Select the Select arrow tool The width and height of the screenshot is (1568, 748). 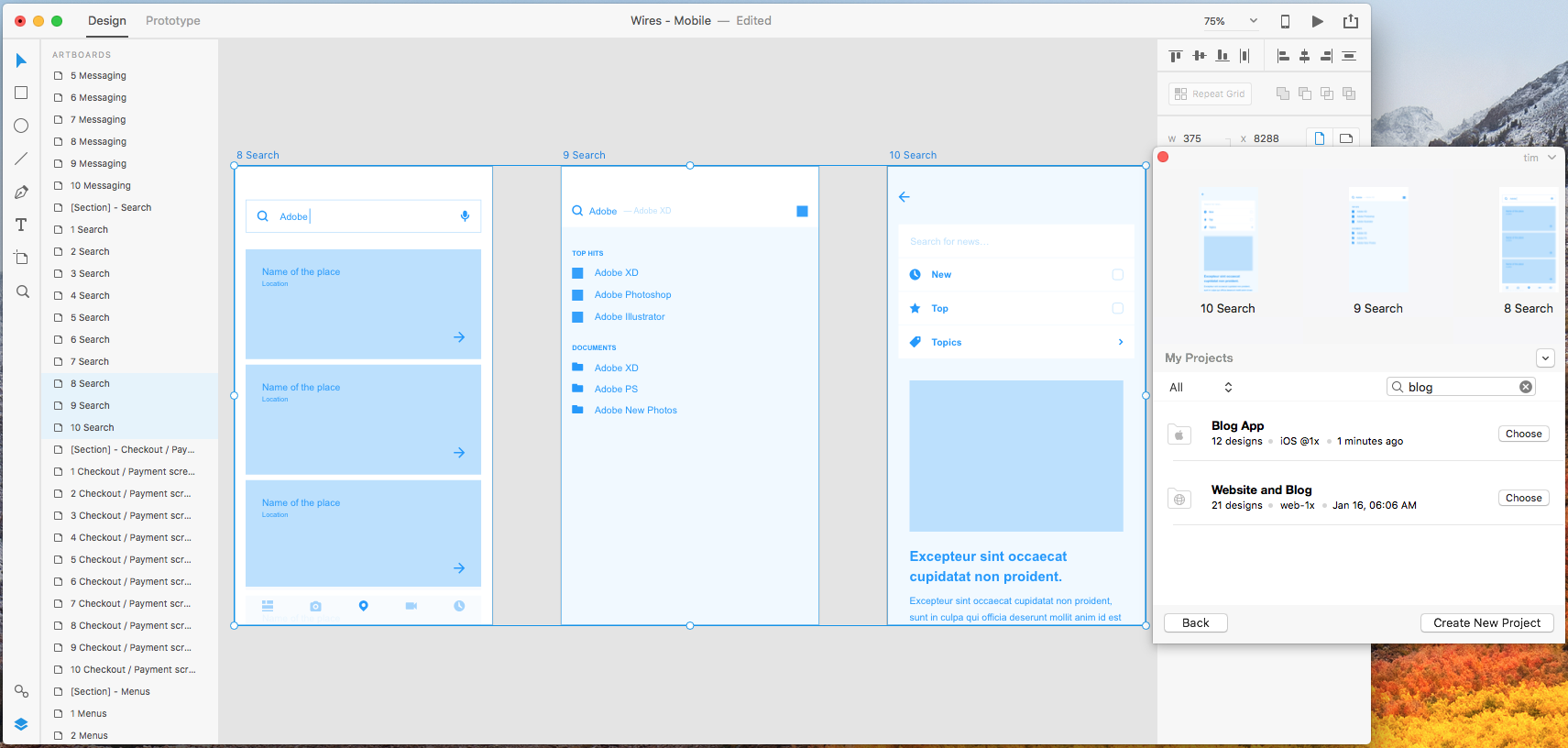click(21, 60)
